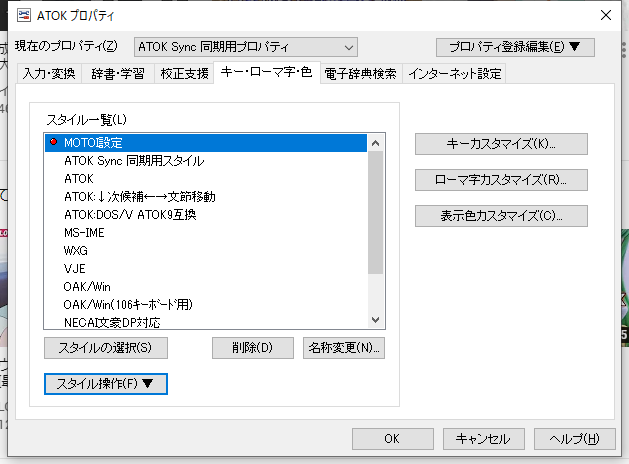Select the VJE style entry
The height and width of the screenshot is (464, 629).
tap(206, 269)
